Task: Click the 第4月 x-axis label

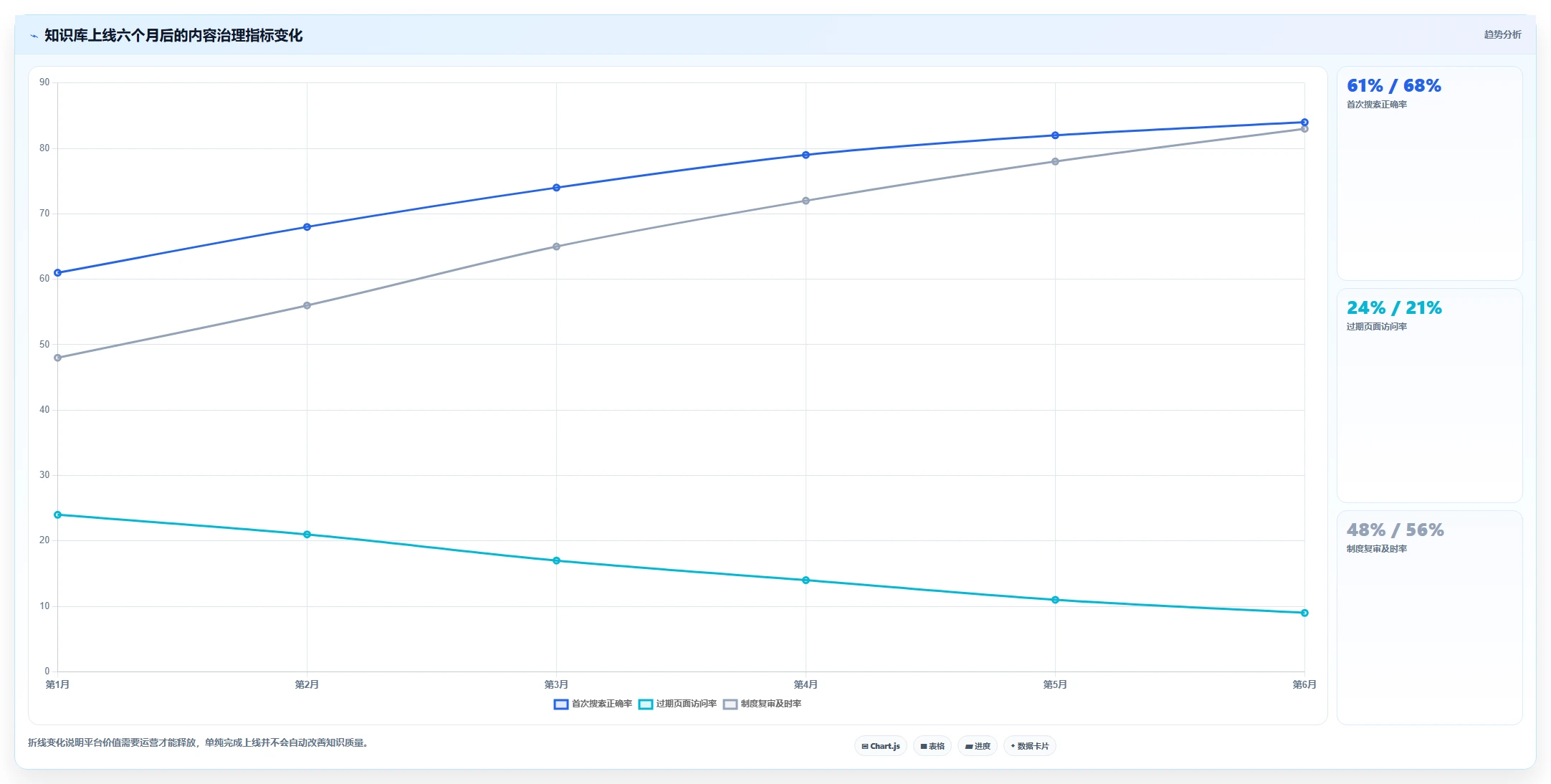Action: point(806,684)
